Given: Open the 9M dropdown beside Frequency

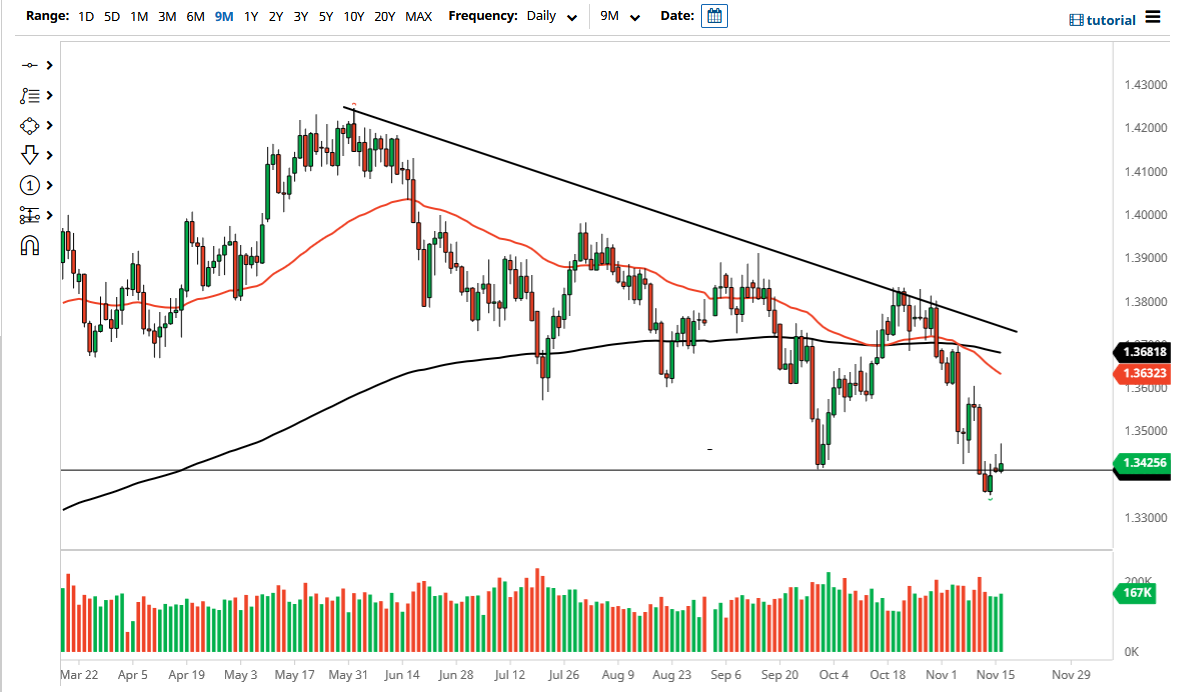Looking at the screenshot, I should click(619, 16).
